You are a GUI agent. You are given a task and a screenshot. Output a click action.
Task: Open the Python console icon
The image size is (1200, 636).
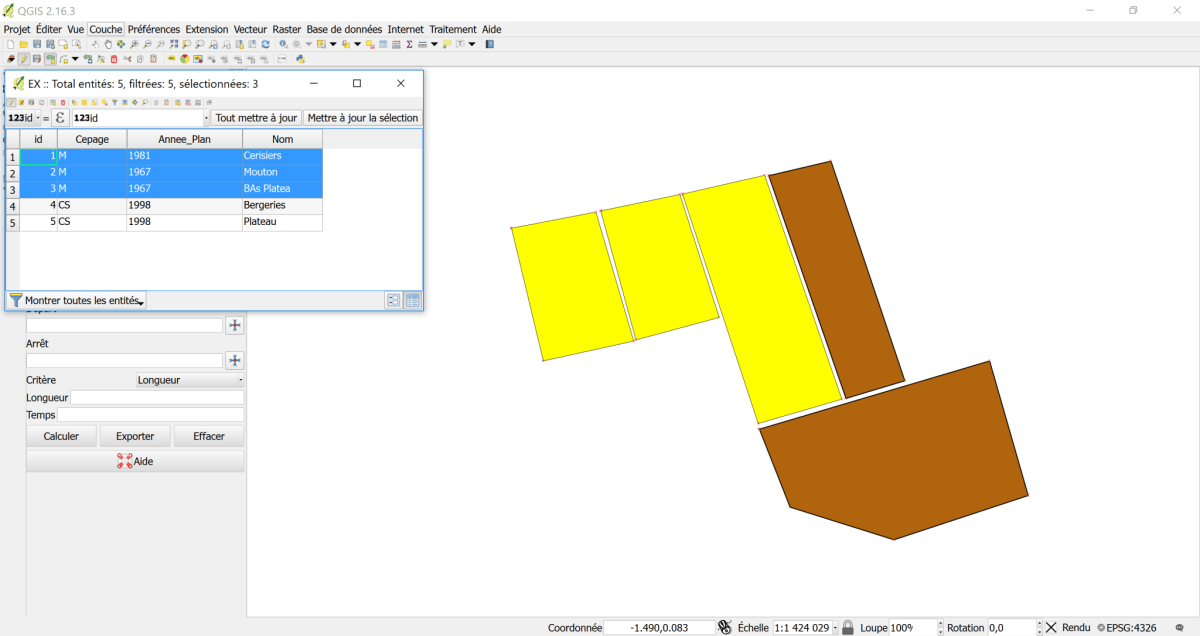301,59
